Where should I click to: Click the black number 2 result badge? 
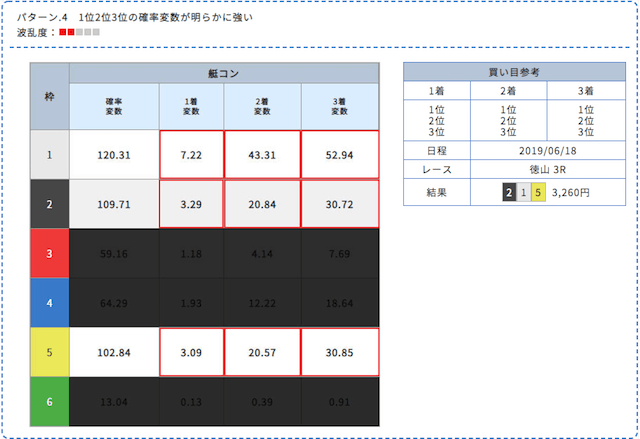click(509, 192)
